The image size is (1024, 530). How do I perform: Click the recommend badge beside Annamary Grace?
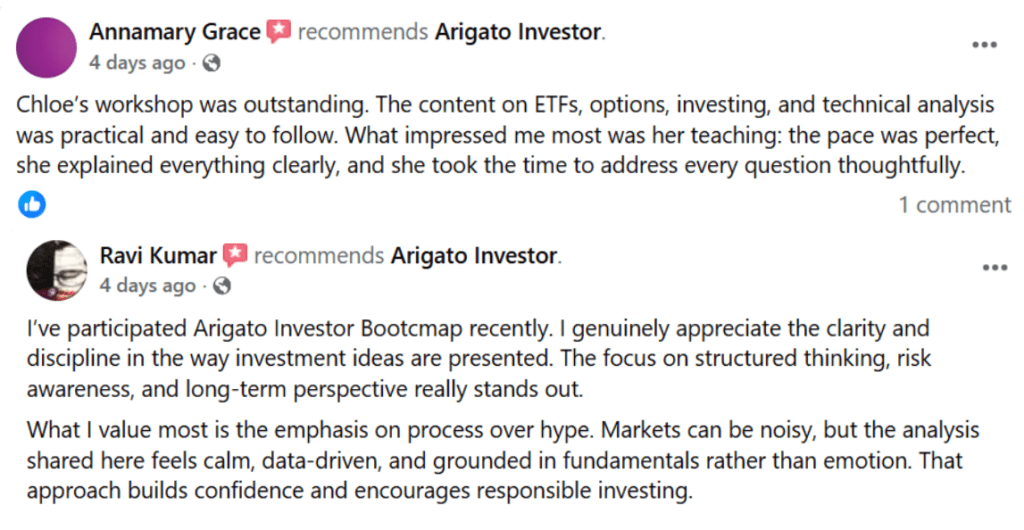[278, 32]
